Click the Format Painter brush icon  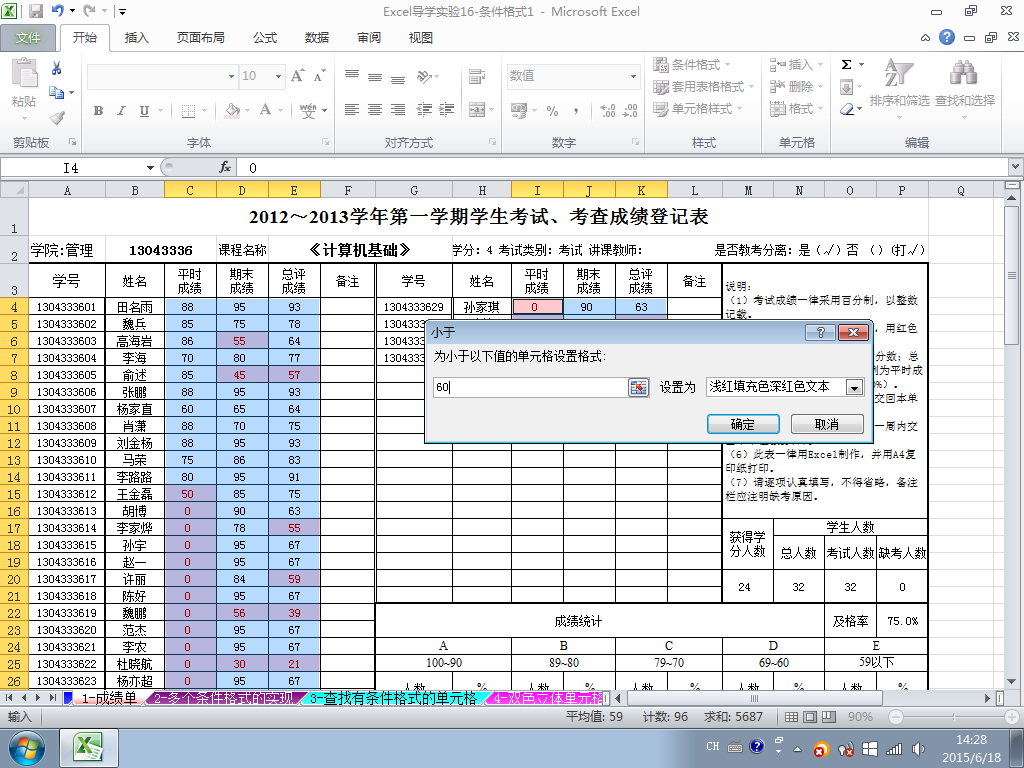point(57,118)
